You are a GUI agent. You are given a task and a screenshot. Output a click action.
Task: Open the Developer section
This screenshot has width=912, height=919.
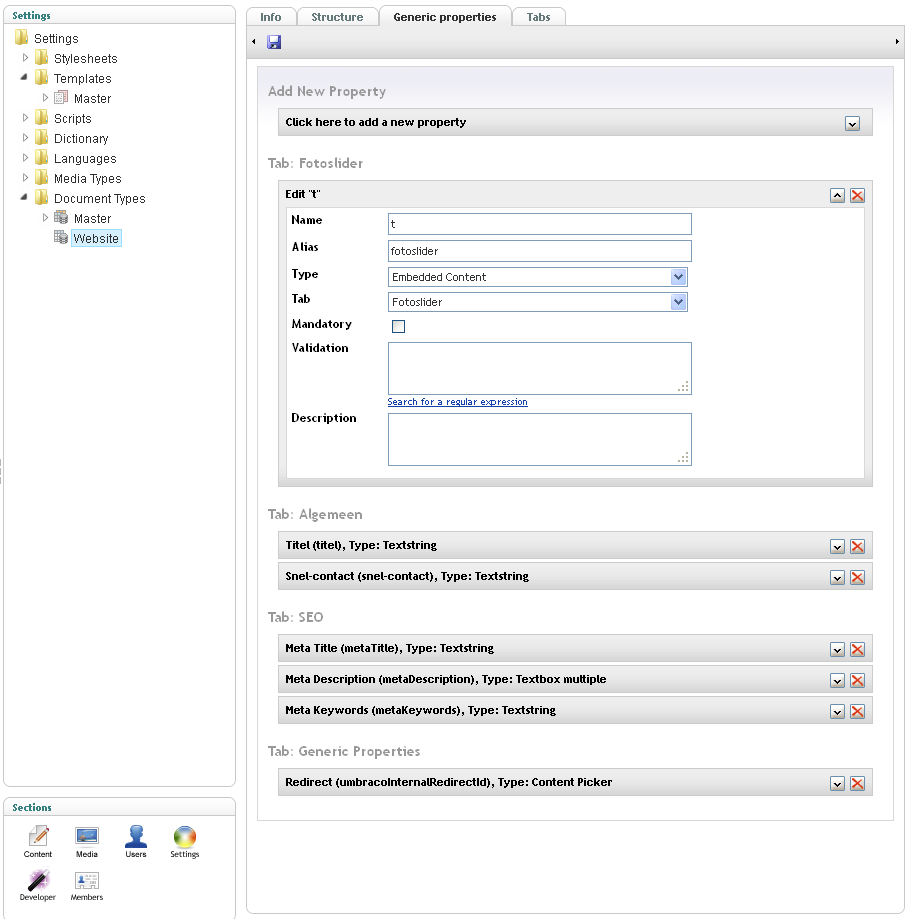point(38,884)
